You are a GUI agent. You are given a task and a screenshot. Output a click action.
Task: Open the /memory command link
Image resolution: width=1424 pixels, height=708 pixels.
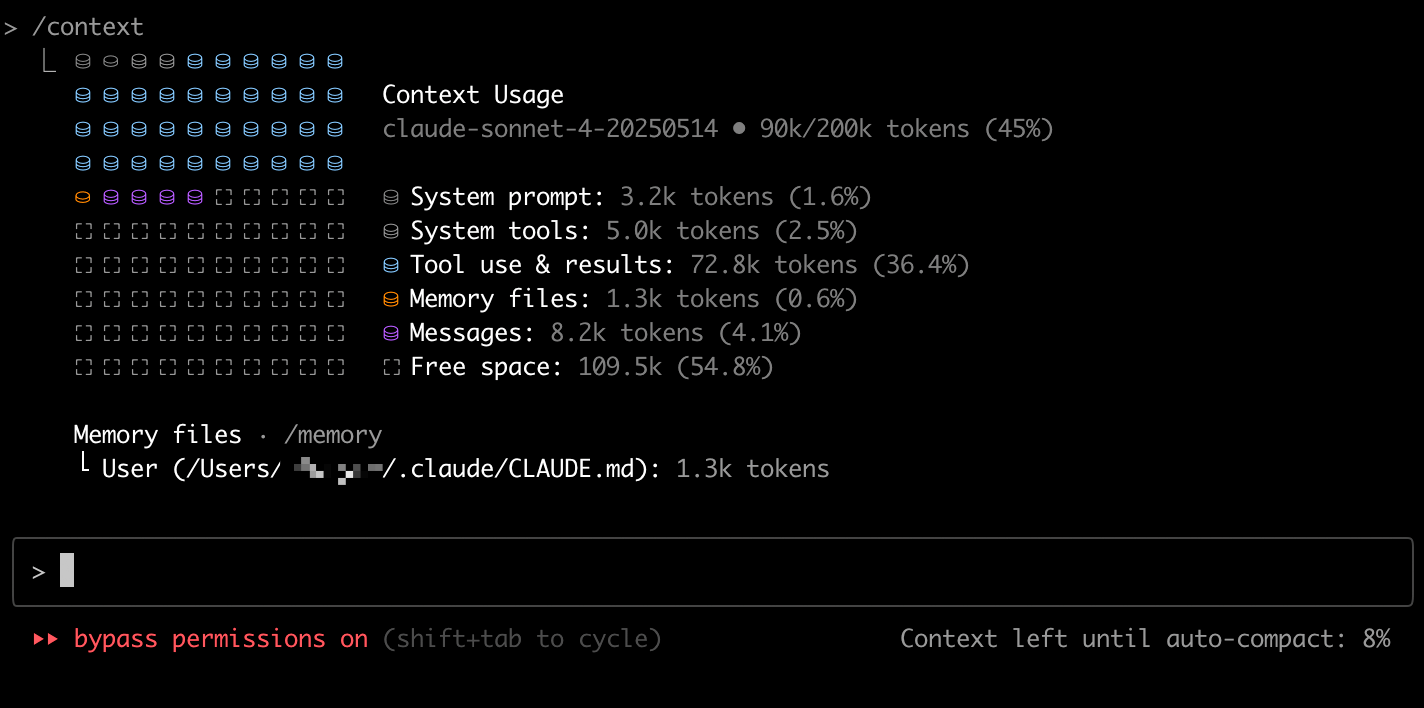point(333,435)
